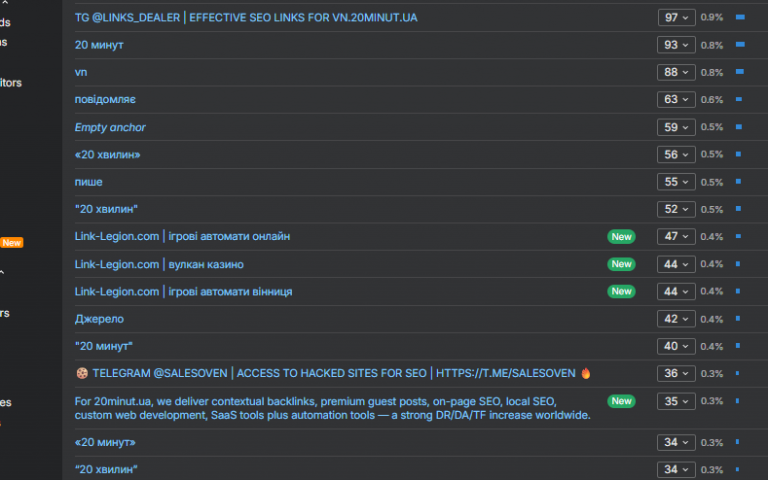Click the 'пише' anchor link
This screenshot has height=480, width=768.
(x=89, y=182)
